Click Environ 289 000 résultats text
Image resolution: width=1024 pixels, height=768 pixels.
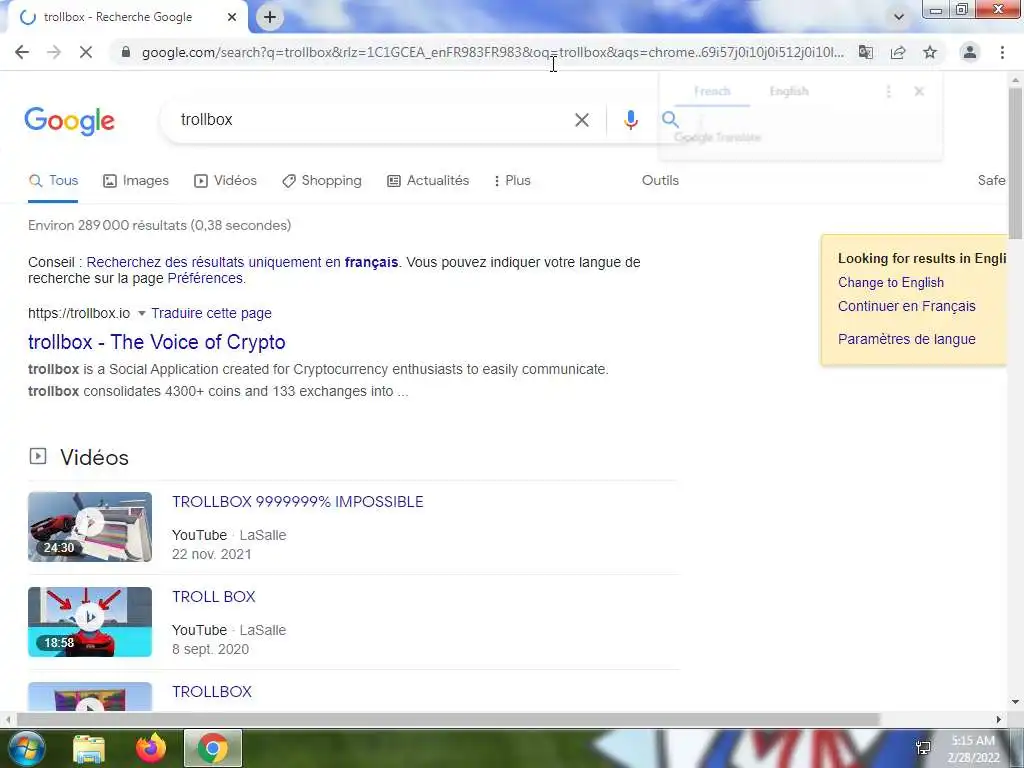159,225
